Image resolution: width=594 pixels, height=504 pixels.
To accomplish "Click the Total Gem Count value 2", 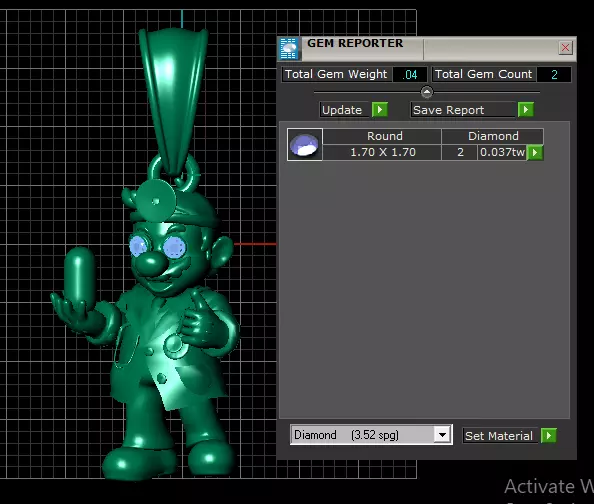I will (x=554, y=74).
